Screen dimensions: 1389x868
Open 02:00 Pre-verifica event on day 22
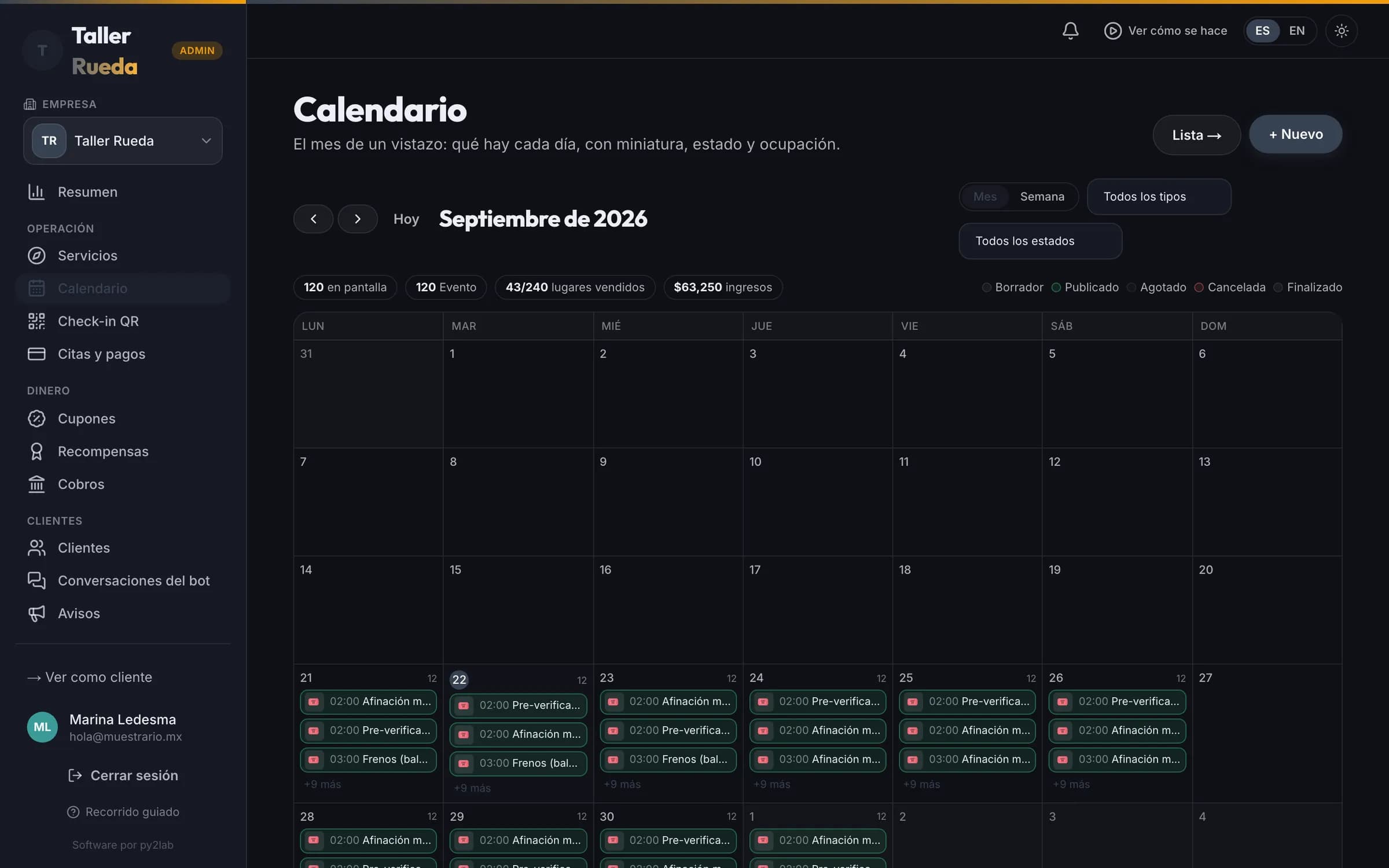pos(518,705)
